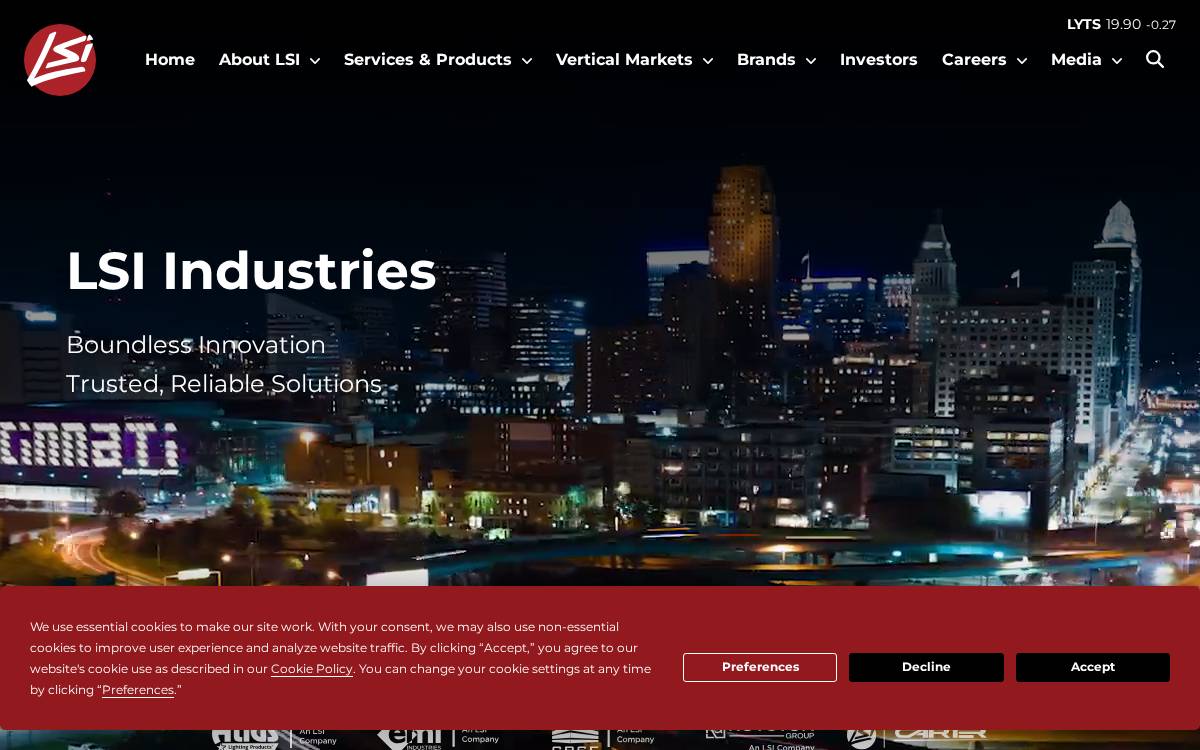Open the Careers menu

pos(974,60)
